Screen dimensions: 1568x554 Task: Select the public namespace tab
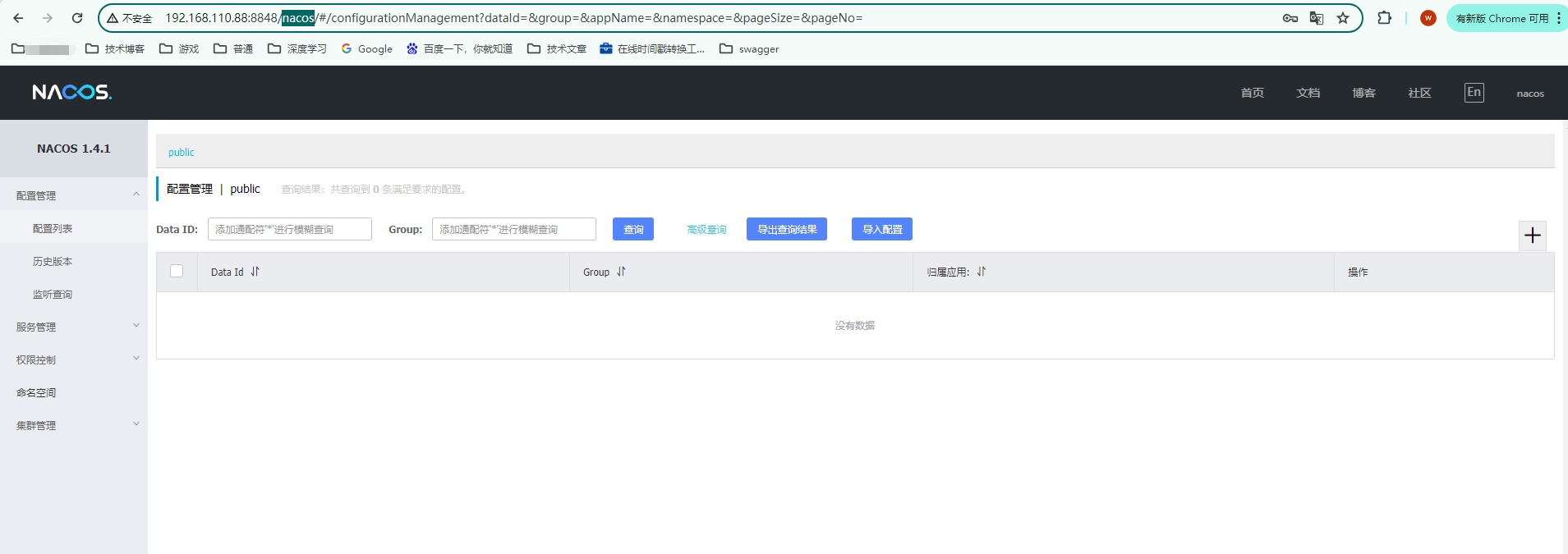click(182, 153)
